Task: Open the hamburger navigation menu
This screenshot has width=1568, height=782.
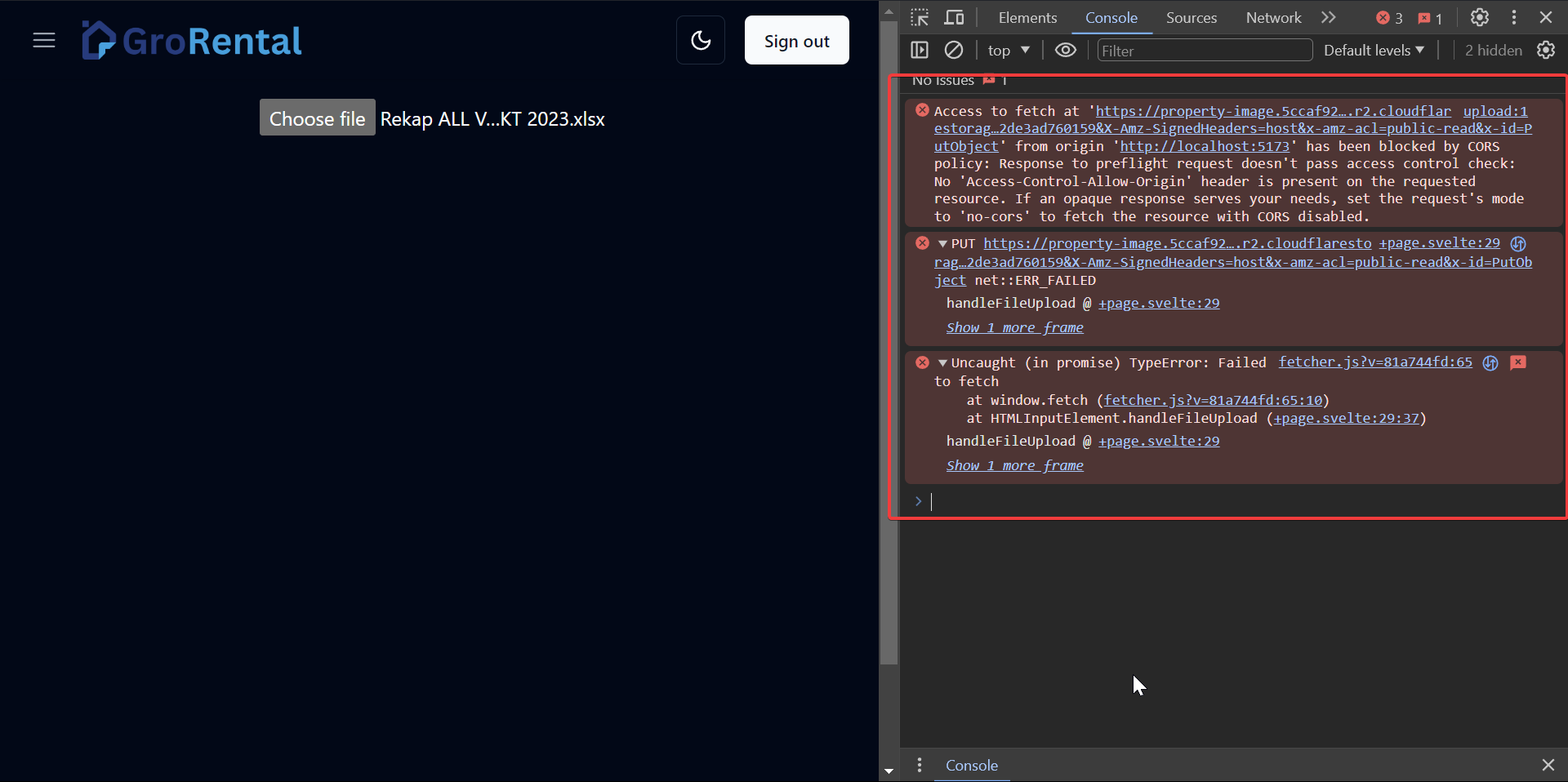Action: point(44,41)
